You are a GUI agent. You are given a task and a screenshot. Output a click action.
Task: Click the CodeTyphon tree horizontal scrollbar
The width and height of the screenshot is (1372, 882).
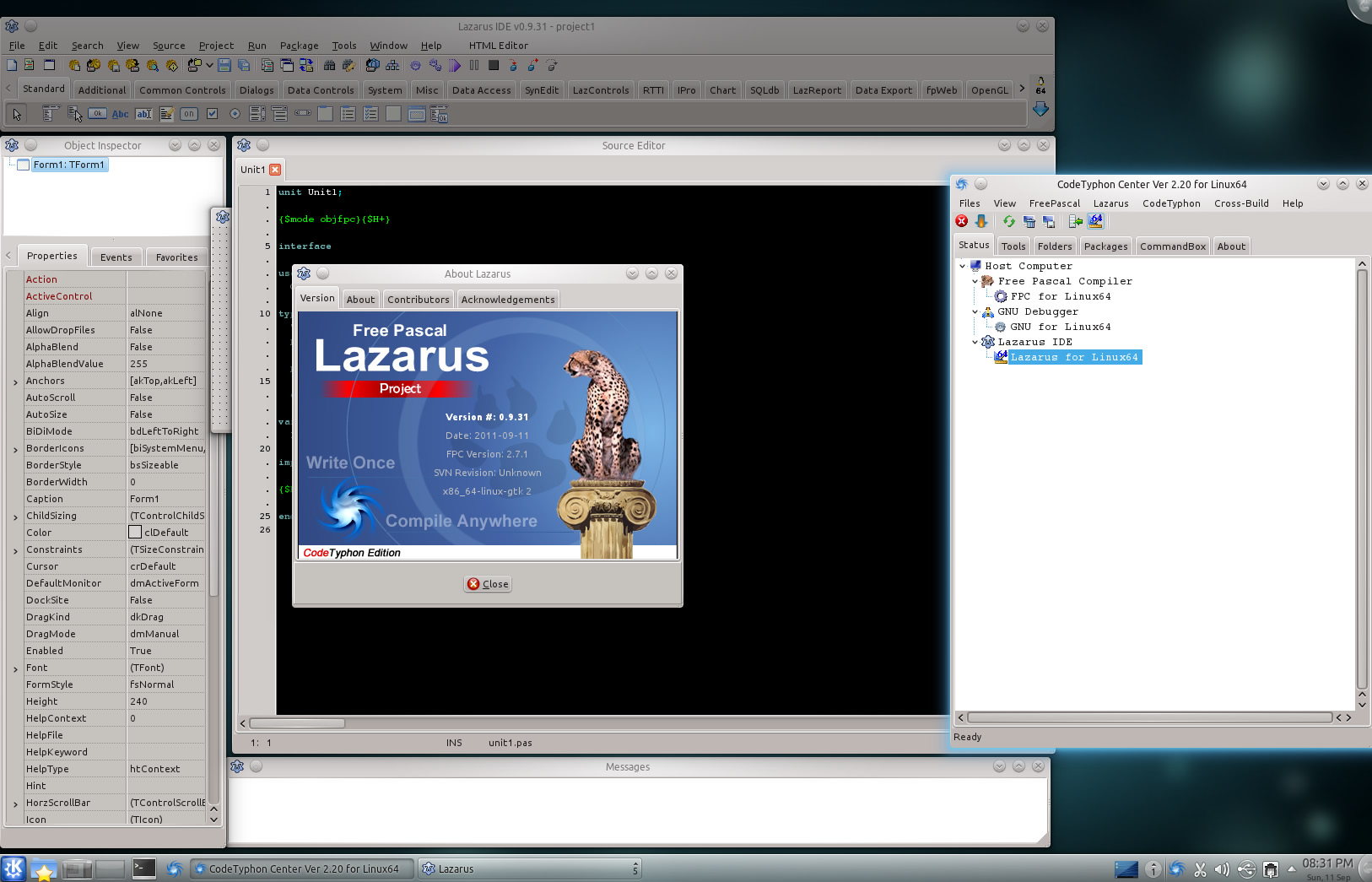pyautogui.click(x=1149, y=717)
